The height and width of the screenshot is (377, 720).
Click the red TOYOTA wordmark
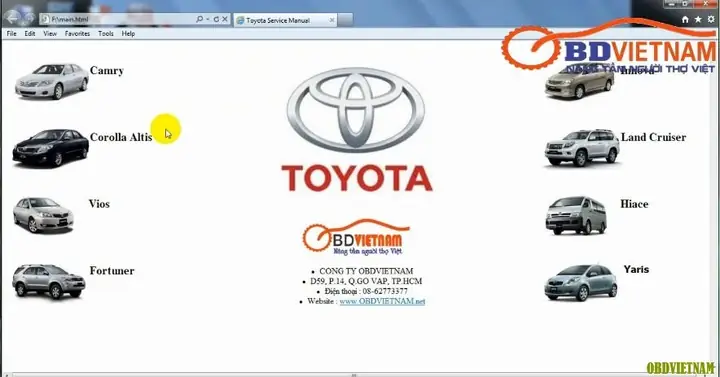[x=357, y=179]
